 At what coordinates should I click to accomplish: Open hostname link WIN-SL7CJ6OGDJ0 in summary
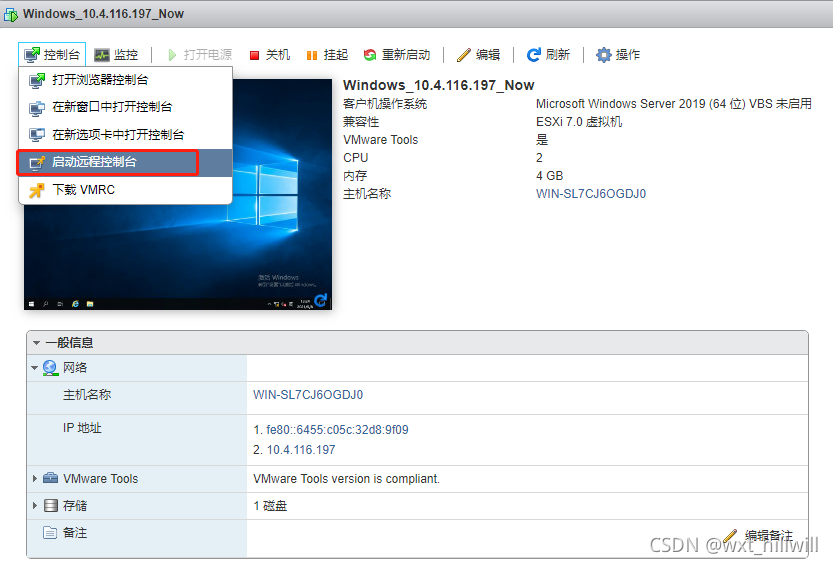591,194
